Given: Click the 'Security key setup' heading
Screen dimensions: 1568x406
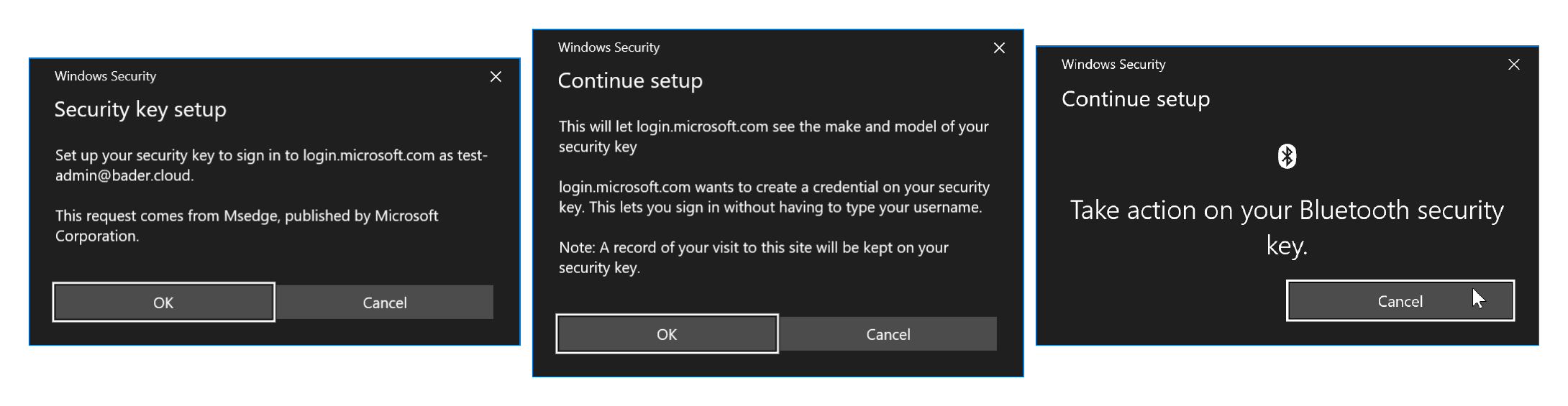Looking at the screenshot, I should pos(140,109).
